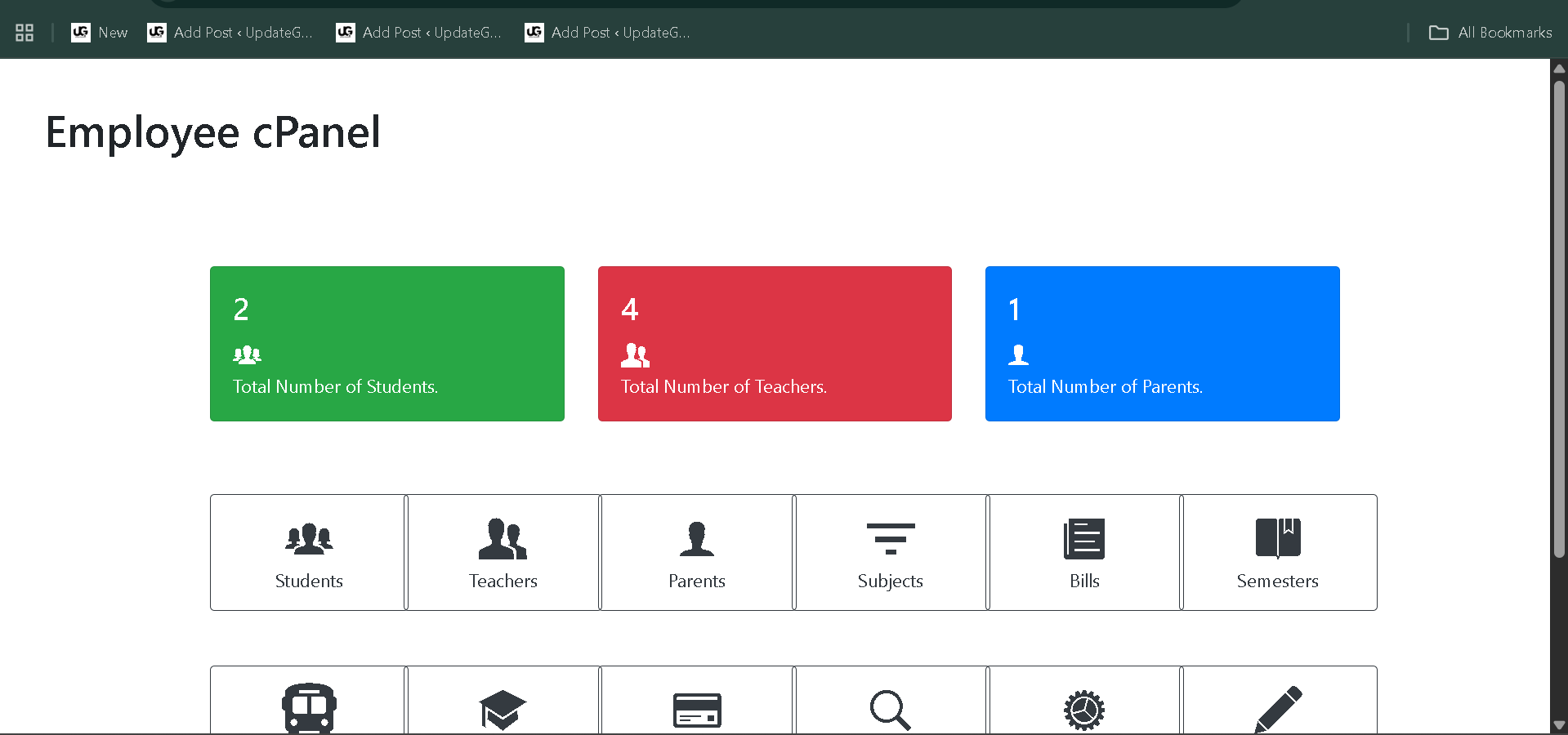The height and width of the screenshot is (735, 1568).
Task: Open payments via the credit card icon
Action: coord(696,707)
